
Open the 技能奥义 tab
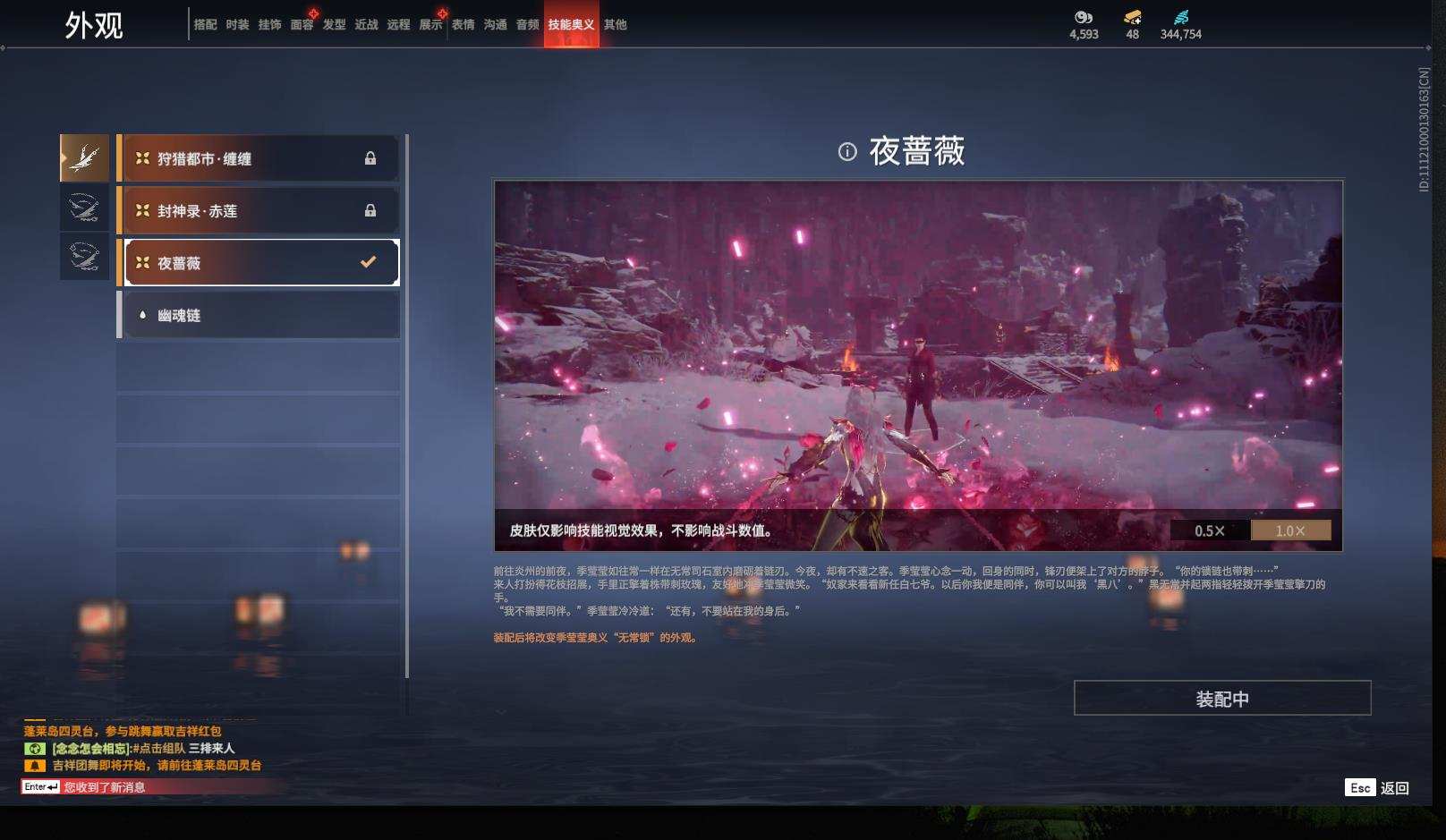pos(572,25)
